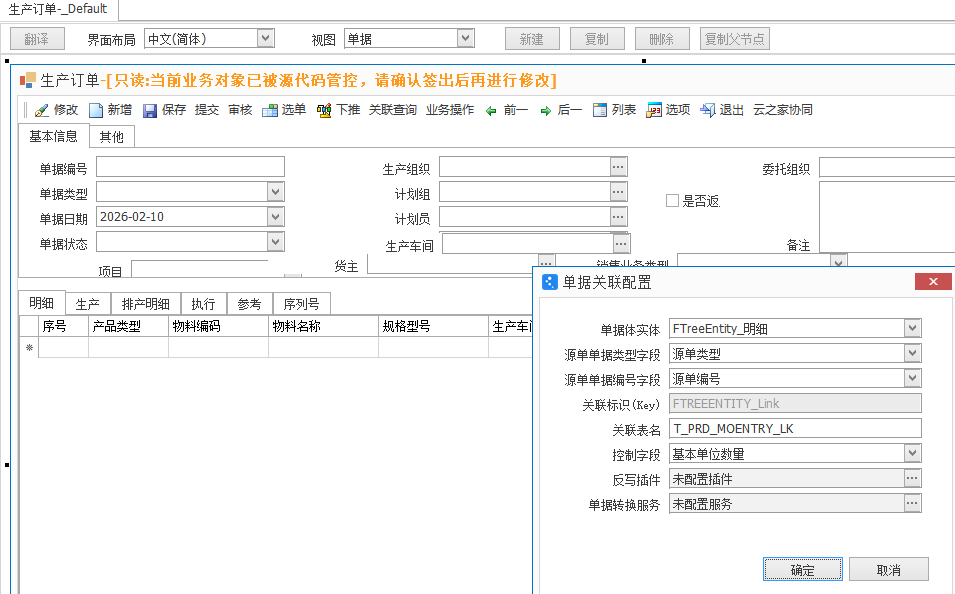Click the 修改 (Modify) pencil icon

point(42,111)
